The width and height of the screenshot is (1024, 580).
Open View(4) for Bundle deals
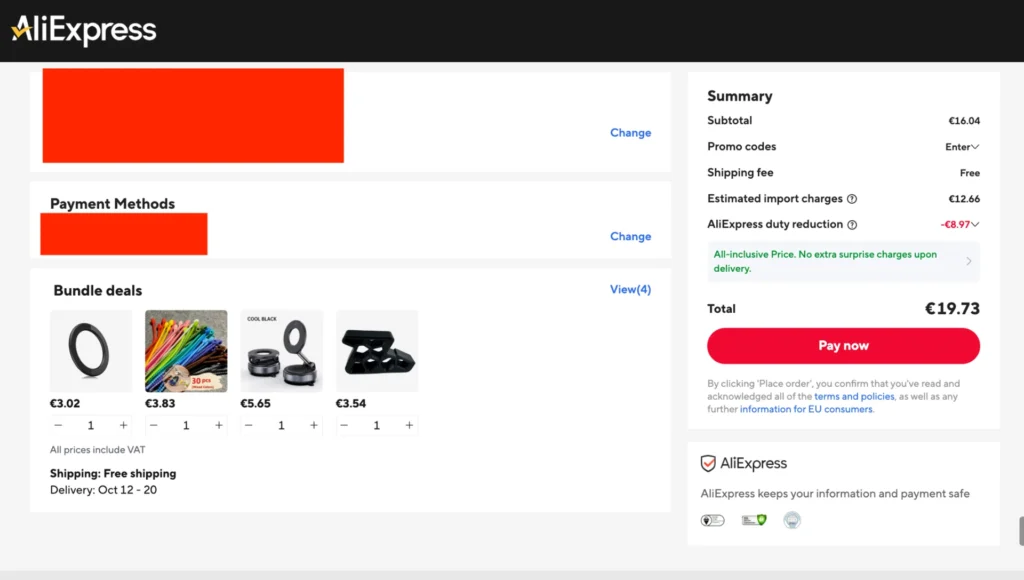click(630, 289)
